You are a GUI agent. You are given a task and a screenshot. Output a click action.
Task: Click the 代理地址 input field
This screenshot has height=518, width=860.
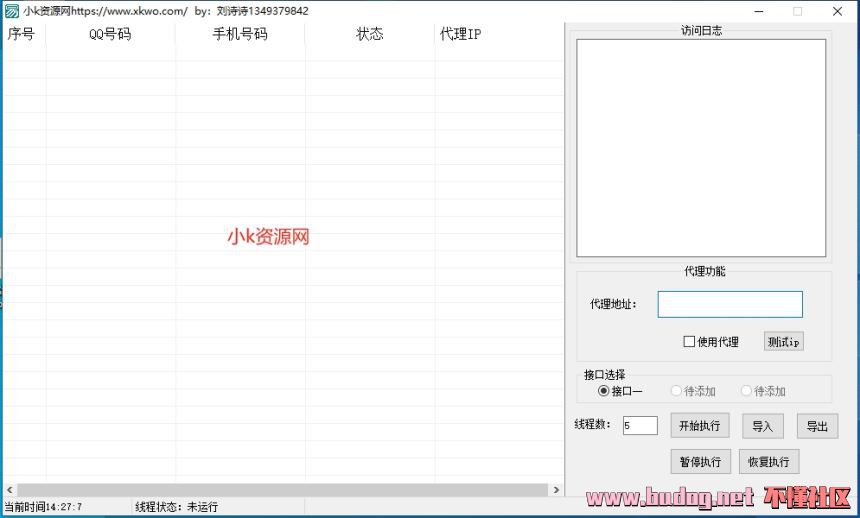tap(729, 305)
